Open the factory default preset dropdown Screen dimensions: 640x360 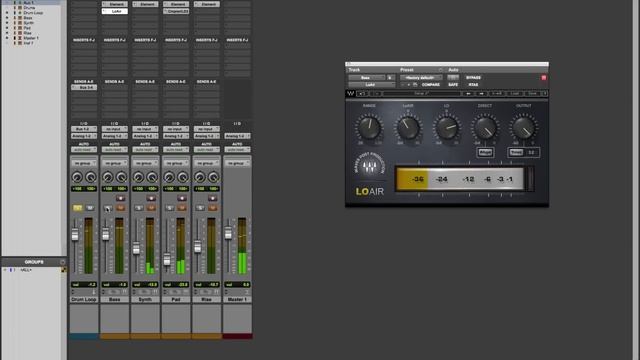(421, 78)
